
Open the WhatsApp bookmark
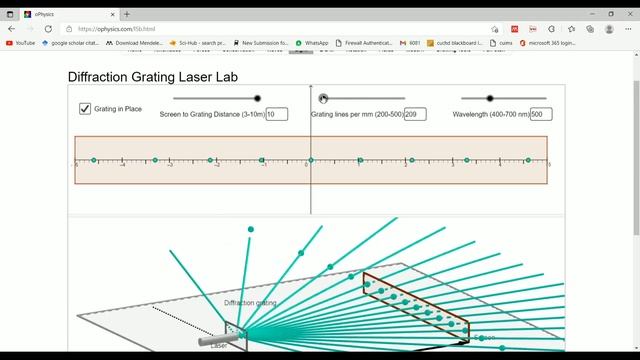(x=312, y=43)
